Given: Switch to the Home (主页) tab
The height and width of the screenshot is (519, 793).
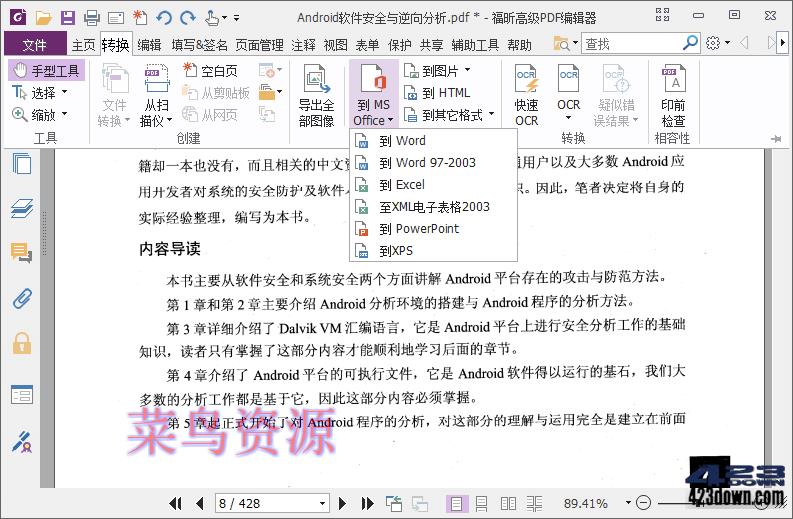Looking at the screenshot, I should click(x=83, y=45).
